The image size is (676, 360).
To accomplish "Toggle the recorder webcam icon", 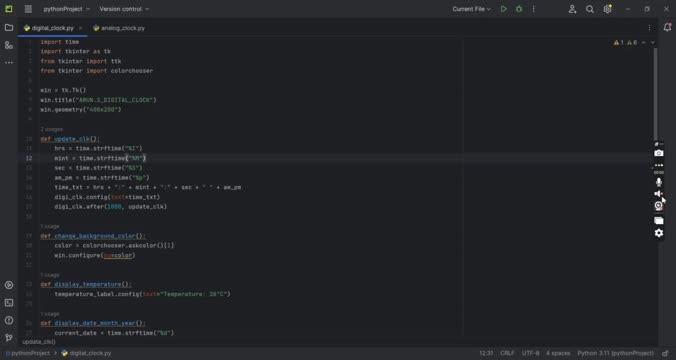I will pyautogui.click(x=659, y=206).
